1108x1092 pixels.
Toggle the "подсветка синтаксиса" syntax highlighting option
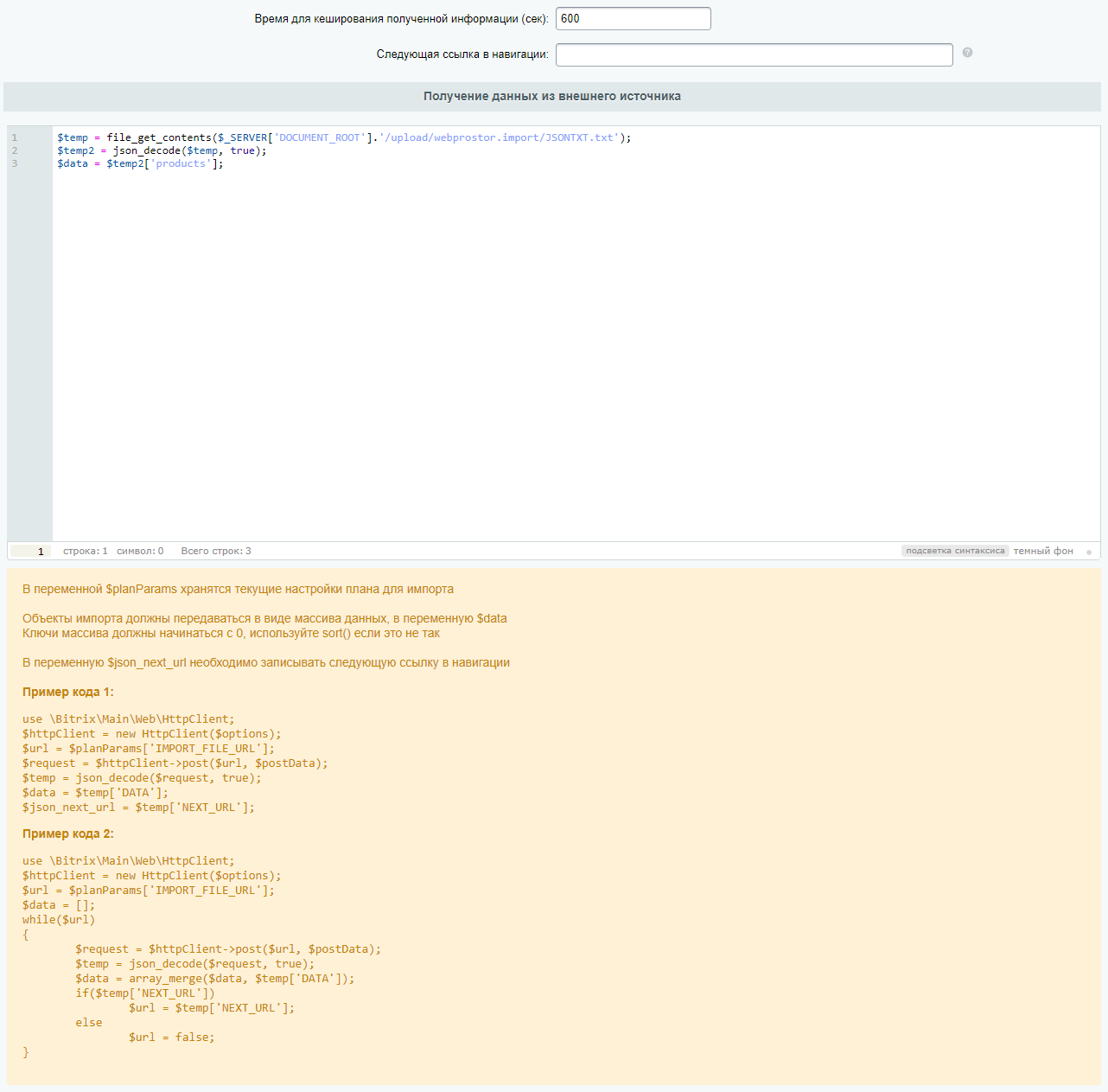(x=955, y=551)
